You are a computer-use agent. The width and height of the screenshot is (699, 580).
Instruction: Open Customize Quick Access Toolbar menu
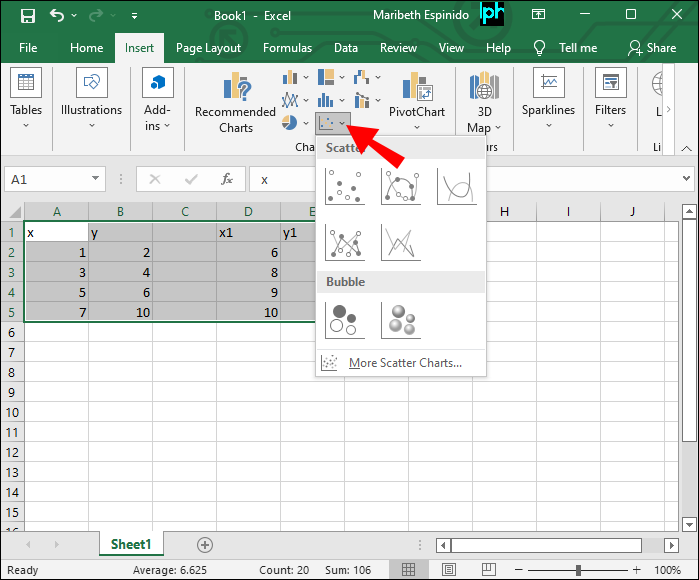click(134, 16)
